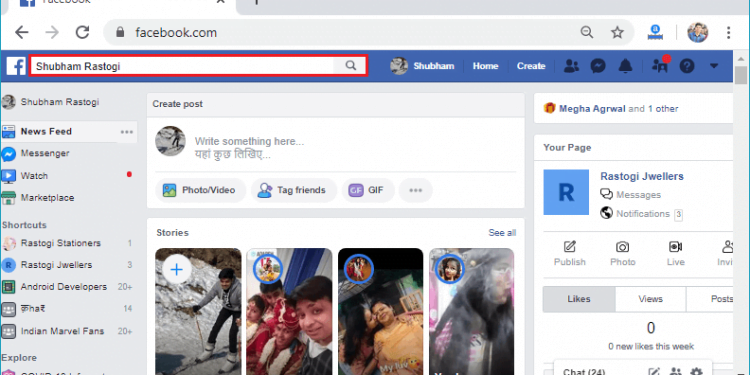The width and height of the screenshot is (750, 375).
Task: Click the Facebook logo icon
Action: [16, 66]
